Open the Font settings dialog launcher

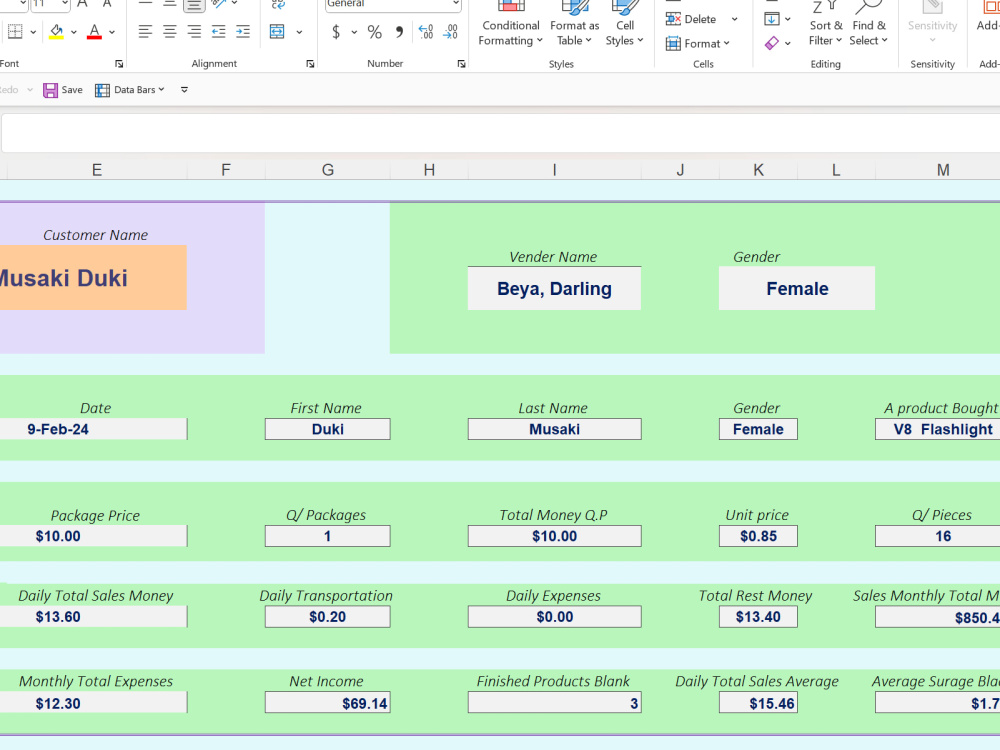point(119,64)
